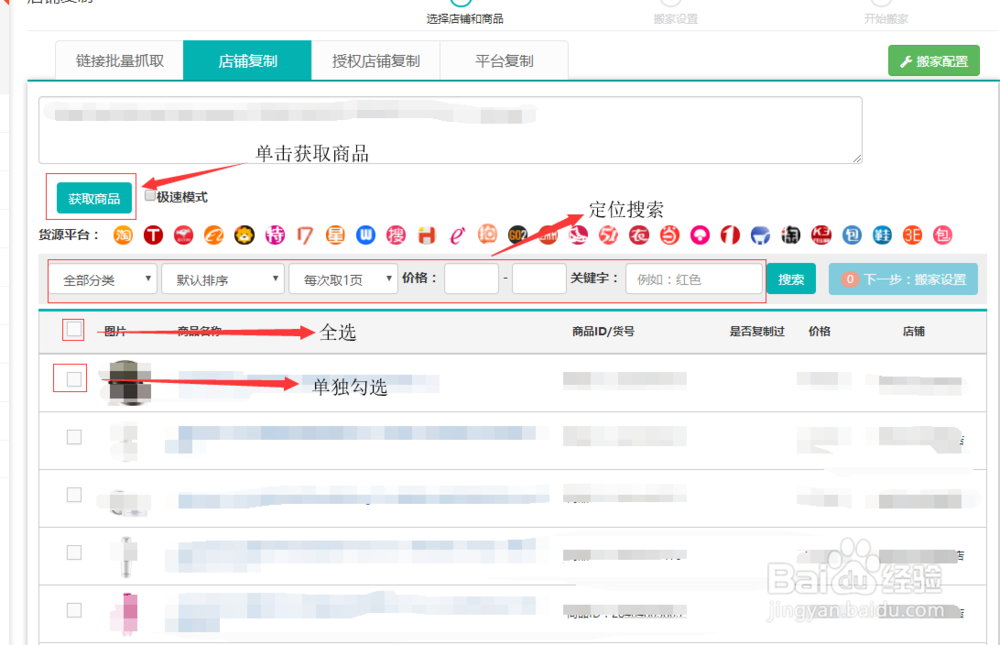Choose the orange Alibaba 1688 platform icon
This screenshot has width=1000, height=645.
click(x=214, y=235)
